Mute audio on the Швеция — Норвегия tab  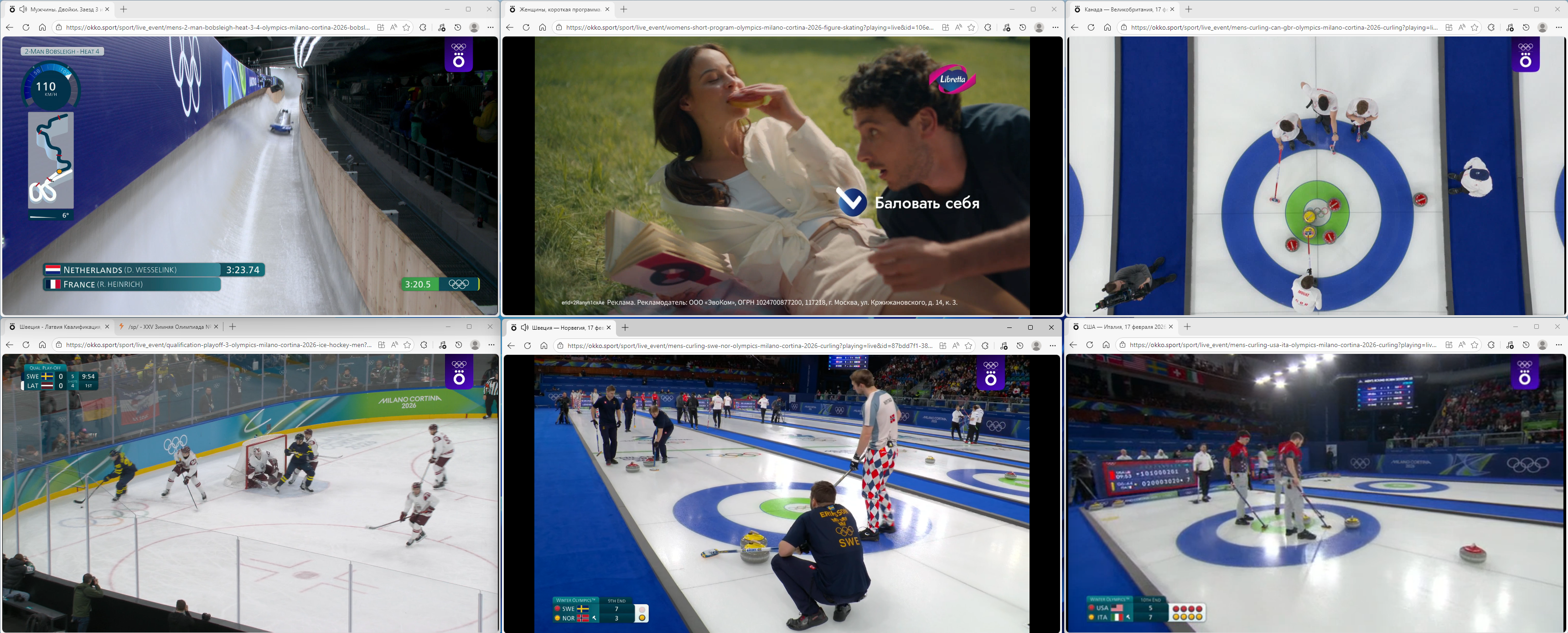pos(524,327)
